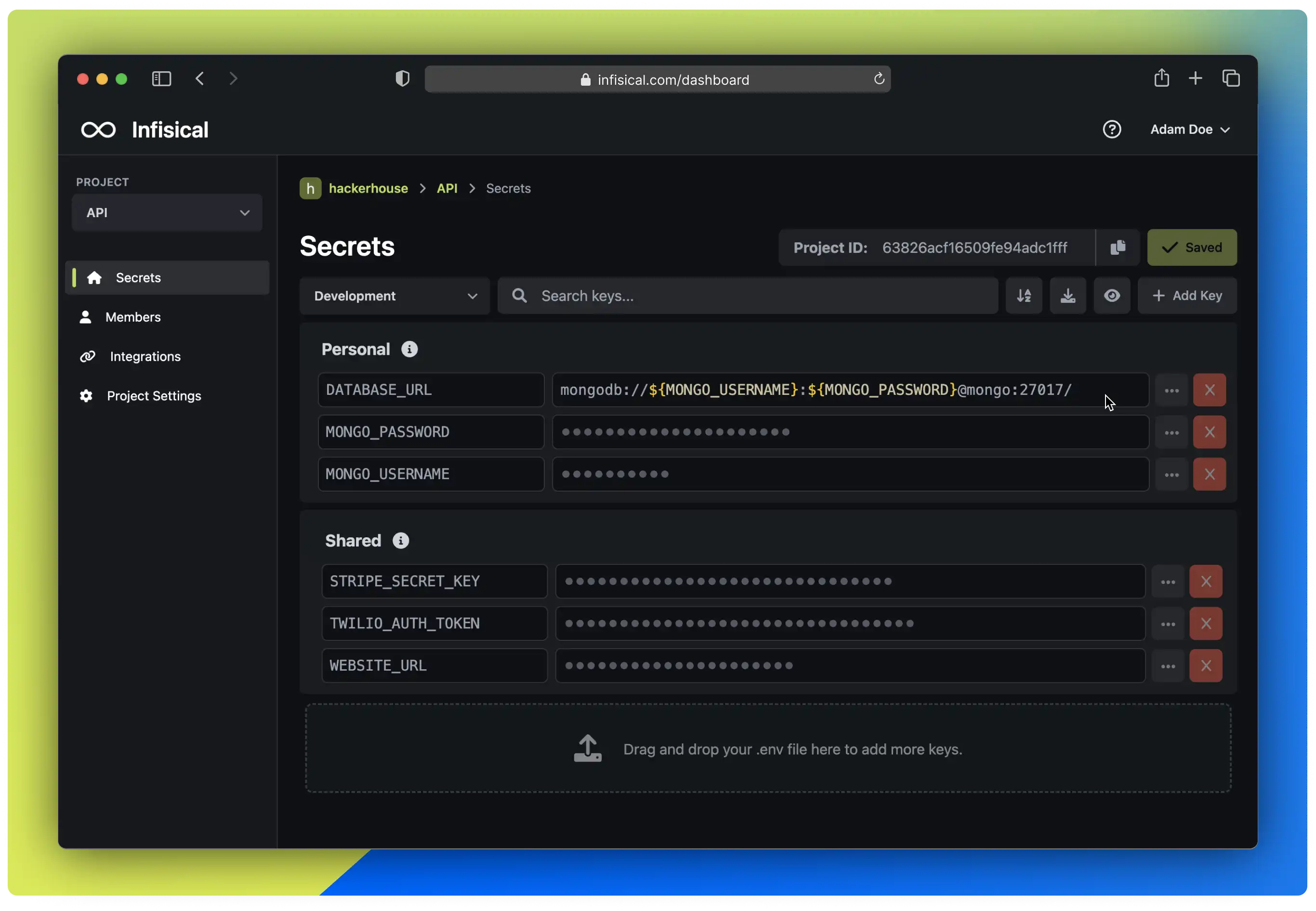Click the download secrets icon
Viewport: 1316px width, 911px height.
1068,295
